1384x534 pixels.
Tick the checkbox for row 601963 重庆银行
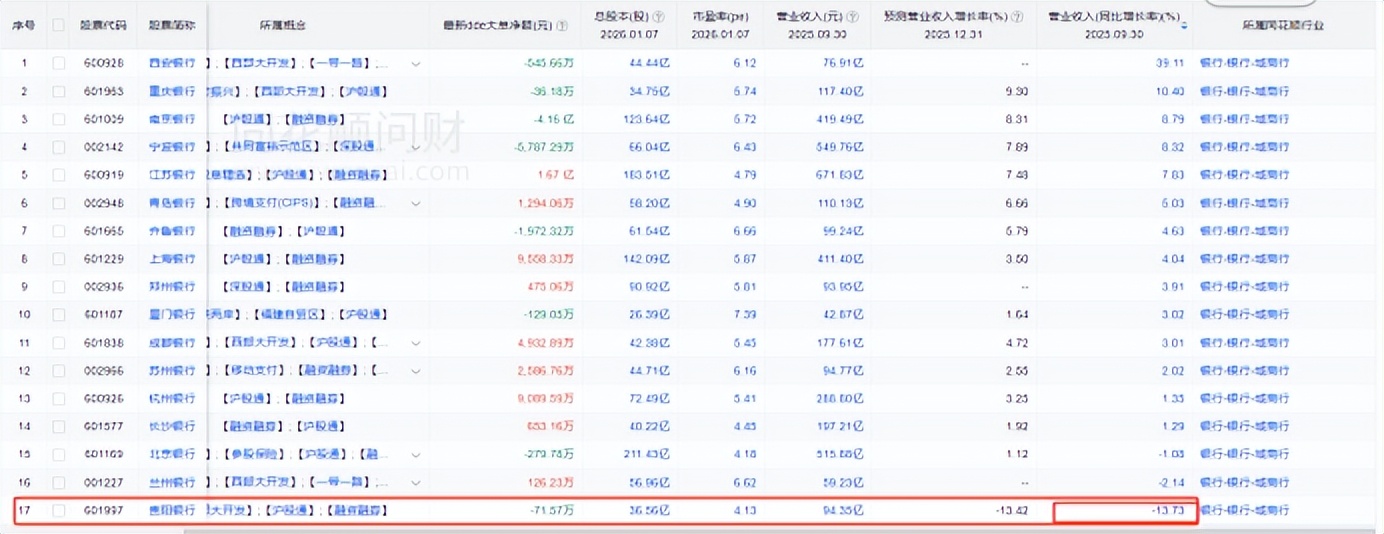pyautogui.click(x=59, y=91)
